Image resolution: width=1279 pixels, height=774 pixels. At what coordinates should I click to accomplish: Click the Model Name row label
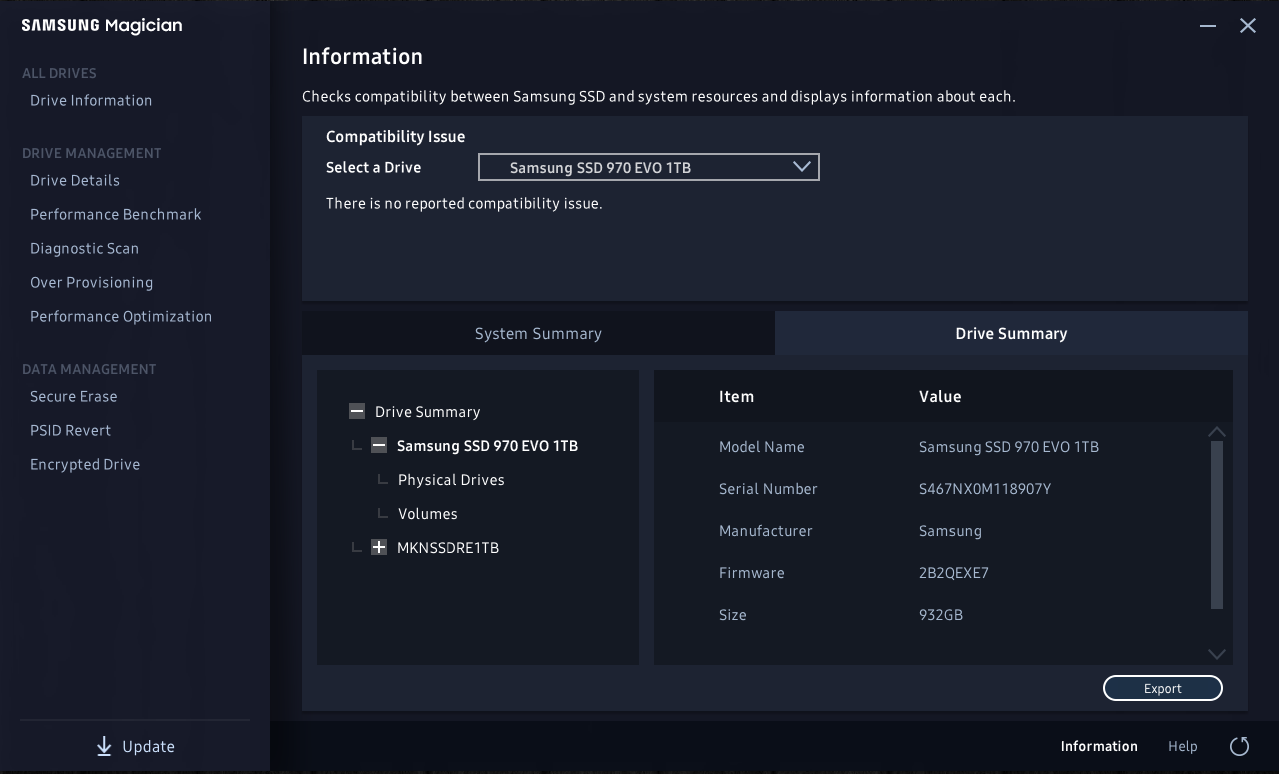pos(762,447)
